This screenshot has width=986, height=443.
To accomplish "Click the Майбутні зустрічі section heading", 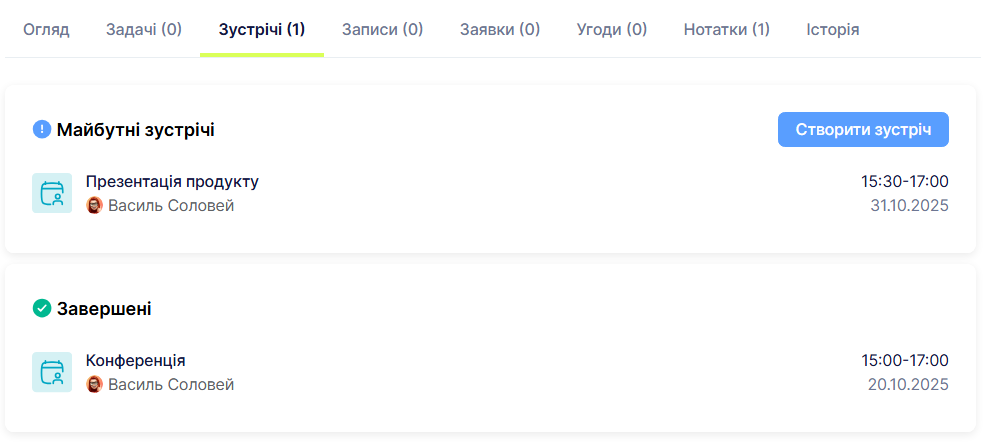I will point(136,129).
